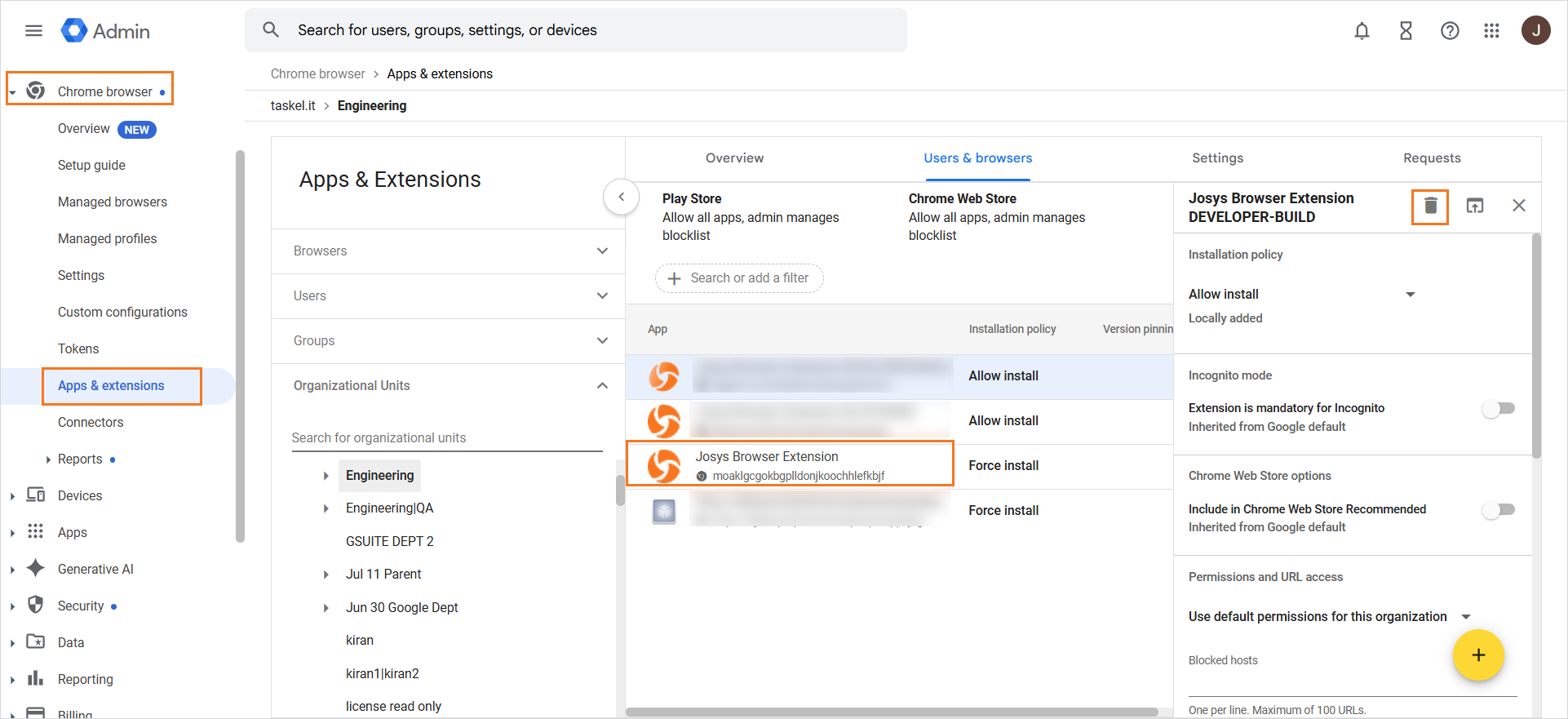Viewport: 1568px width, 719px height.
Task: Click the plus icon in the filter chip
Action: [674, 278]
